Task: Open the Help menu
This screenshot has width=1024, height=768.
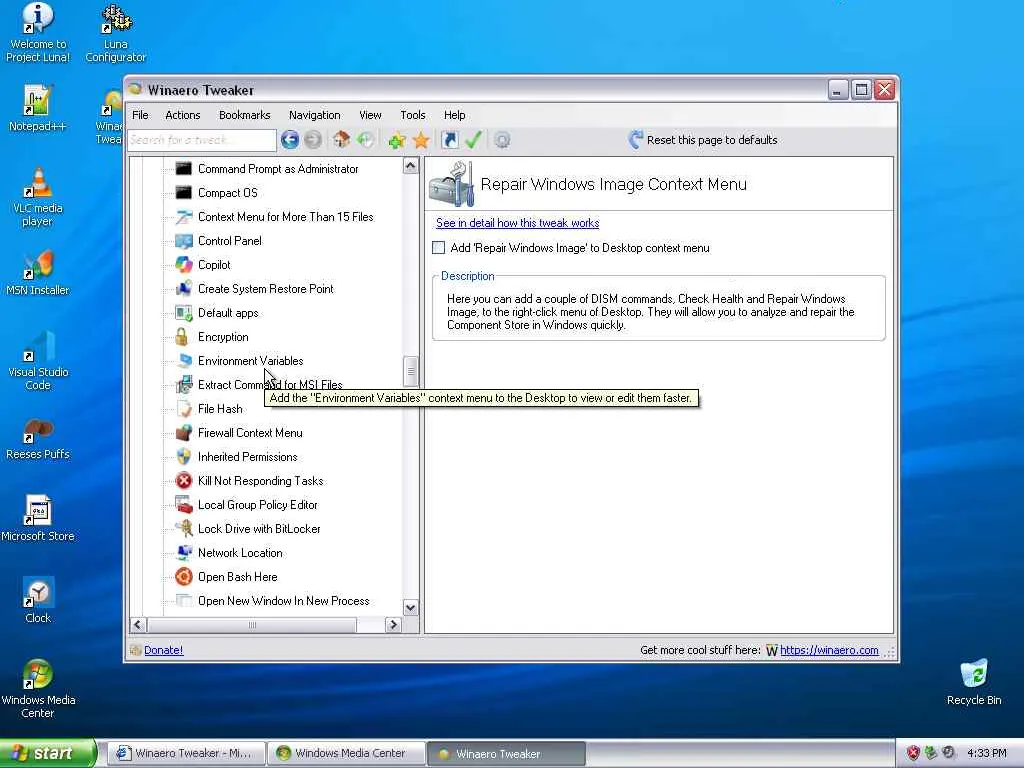Action: coord(455,115)
